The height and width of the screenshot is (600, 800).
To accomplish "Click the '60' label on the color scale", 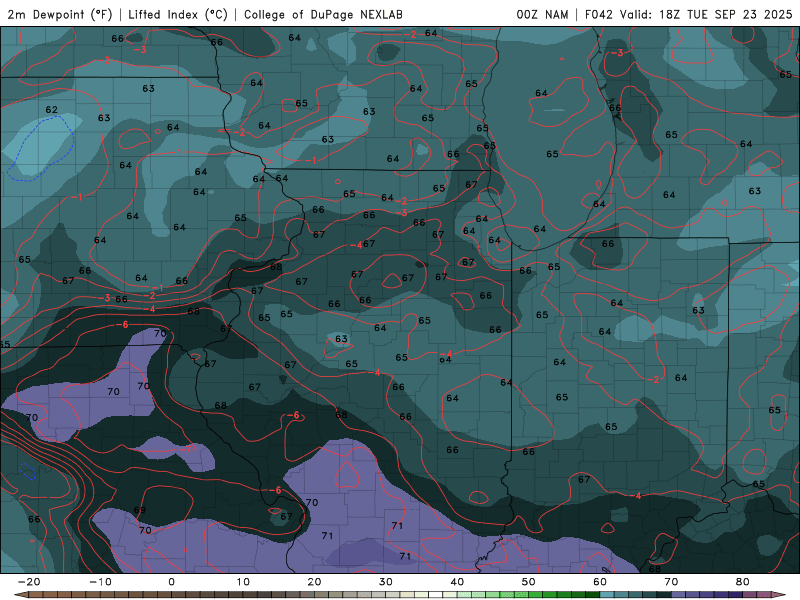I will coord(600,582).
